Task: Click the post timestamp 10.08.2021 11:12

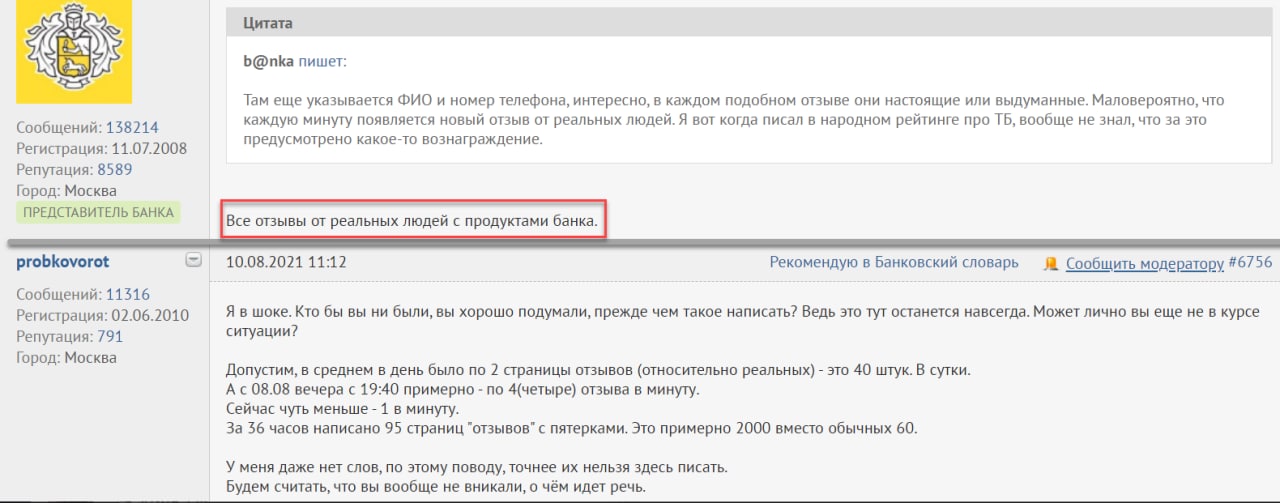Action: pyautogui.click(x=287, y=263)
